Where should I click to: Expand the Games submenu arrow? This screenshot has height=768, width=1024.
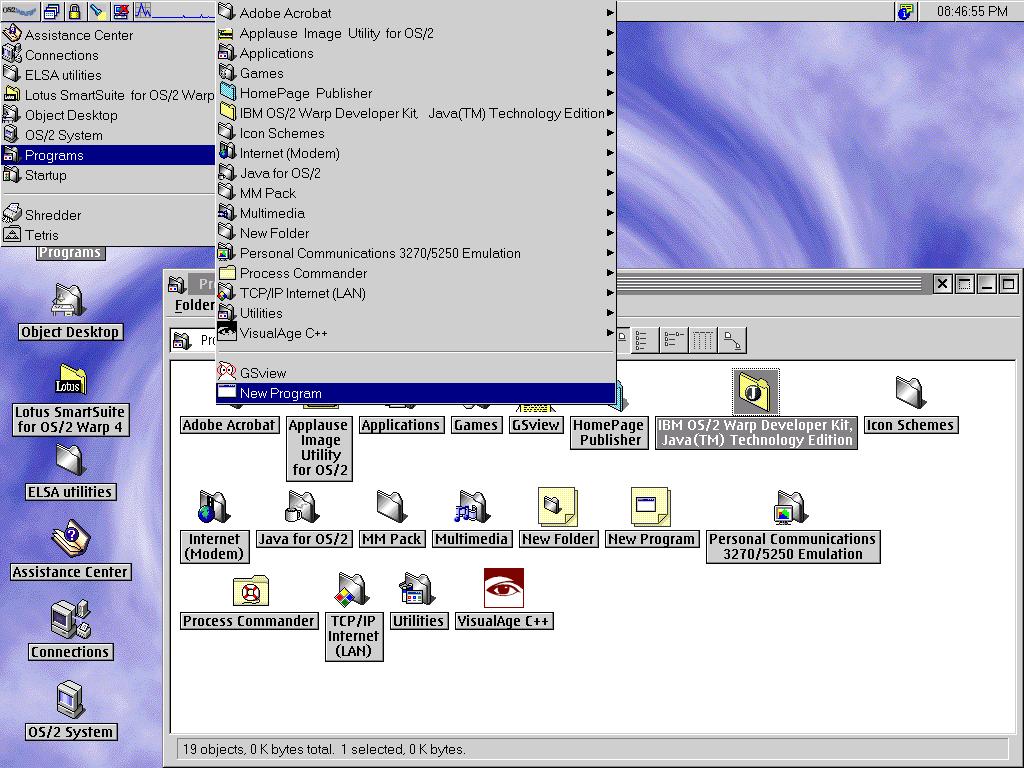point(610,73)
